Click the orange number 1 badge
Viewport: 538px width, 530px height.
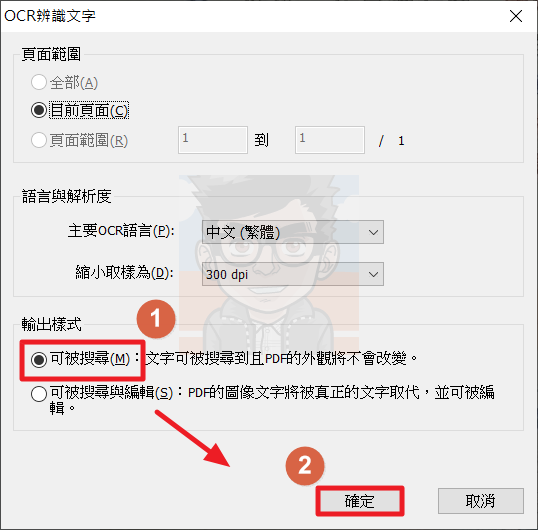coord(156,319)
